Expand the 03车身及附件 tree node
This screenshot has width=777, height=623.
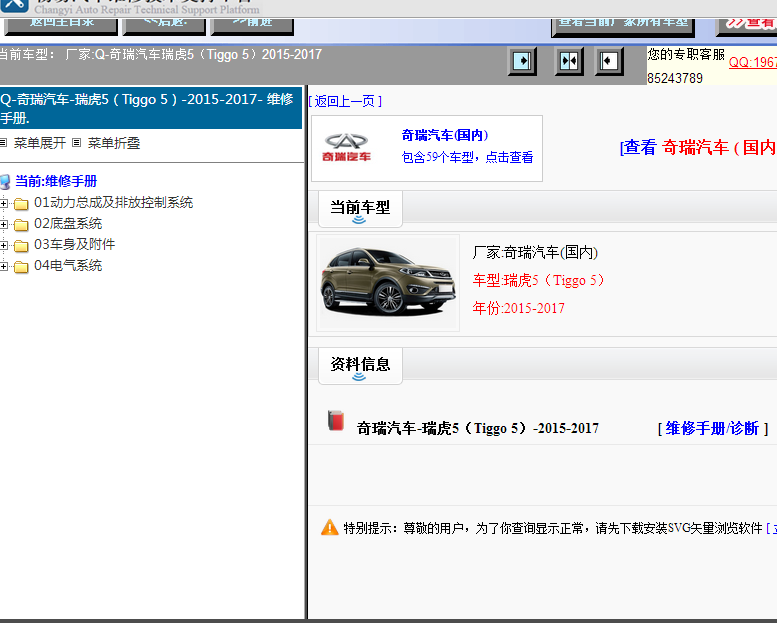(4, 245)
